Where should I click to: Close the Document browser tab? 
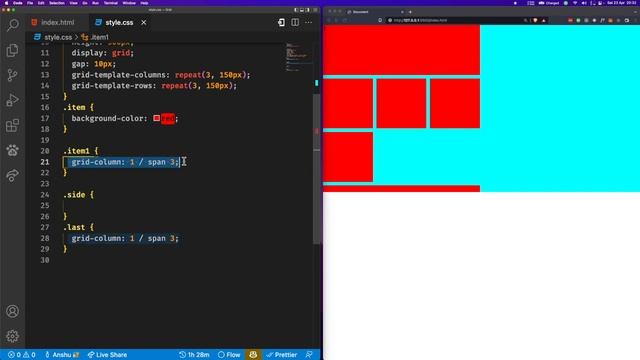click(x=402, y=12)
